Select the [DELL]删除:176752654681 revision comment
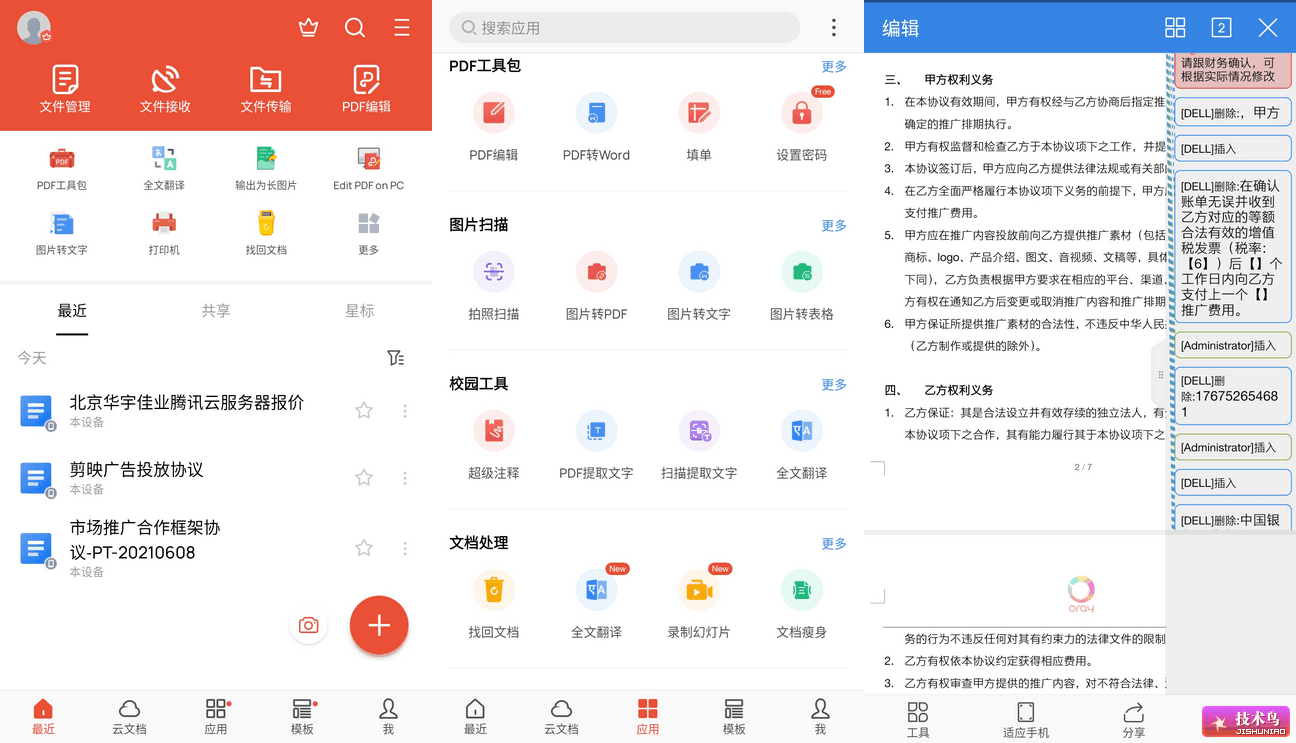 tap(1233, 396)
